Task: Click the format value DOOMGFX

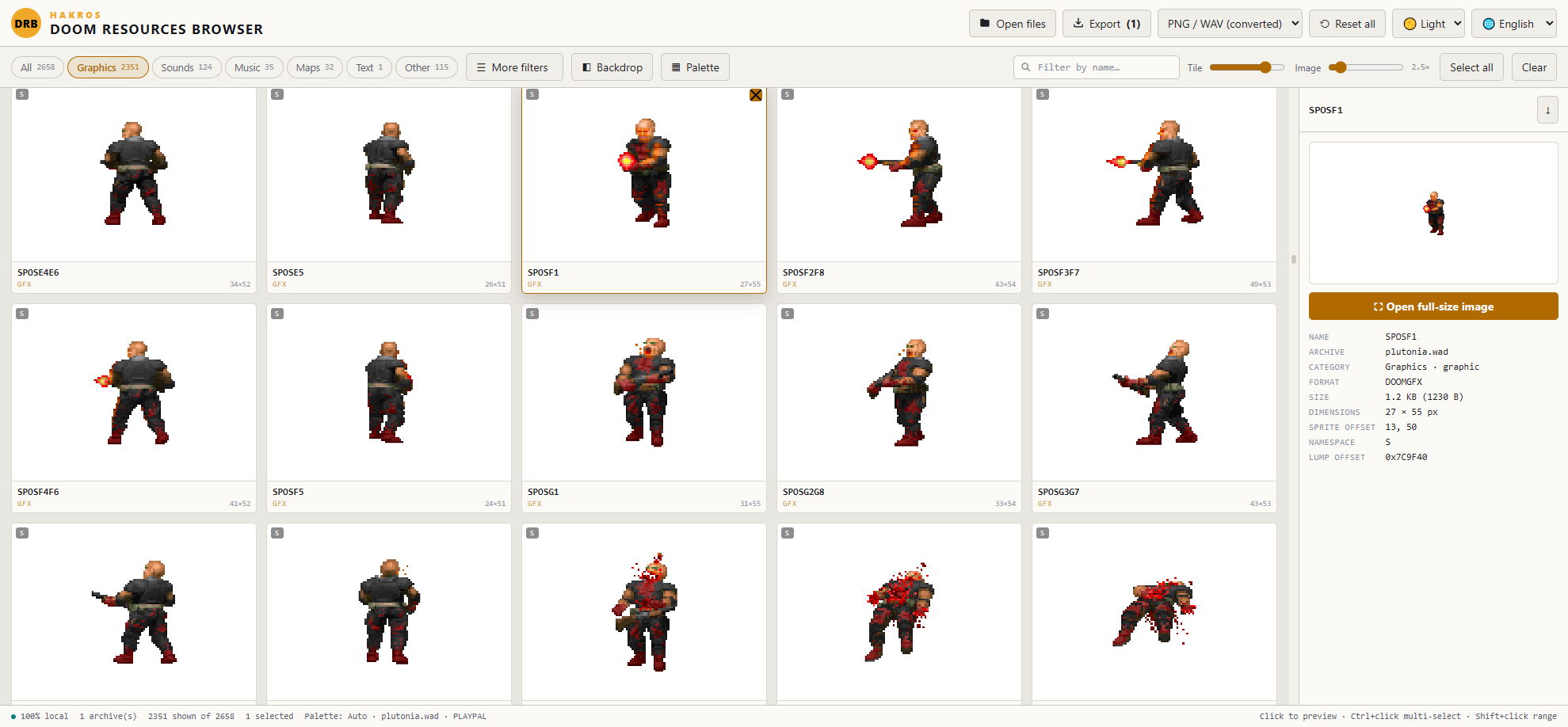Action: (1403, 382)
